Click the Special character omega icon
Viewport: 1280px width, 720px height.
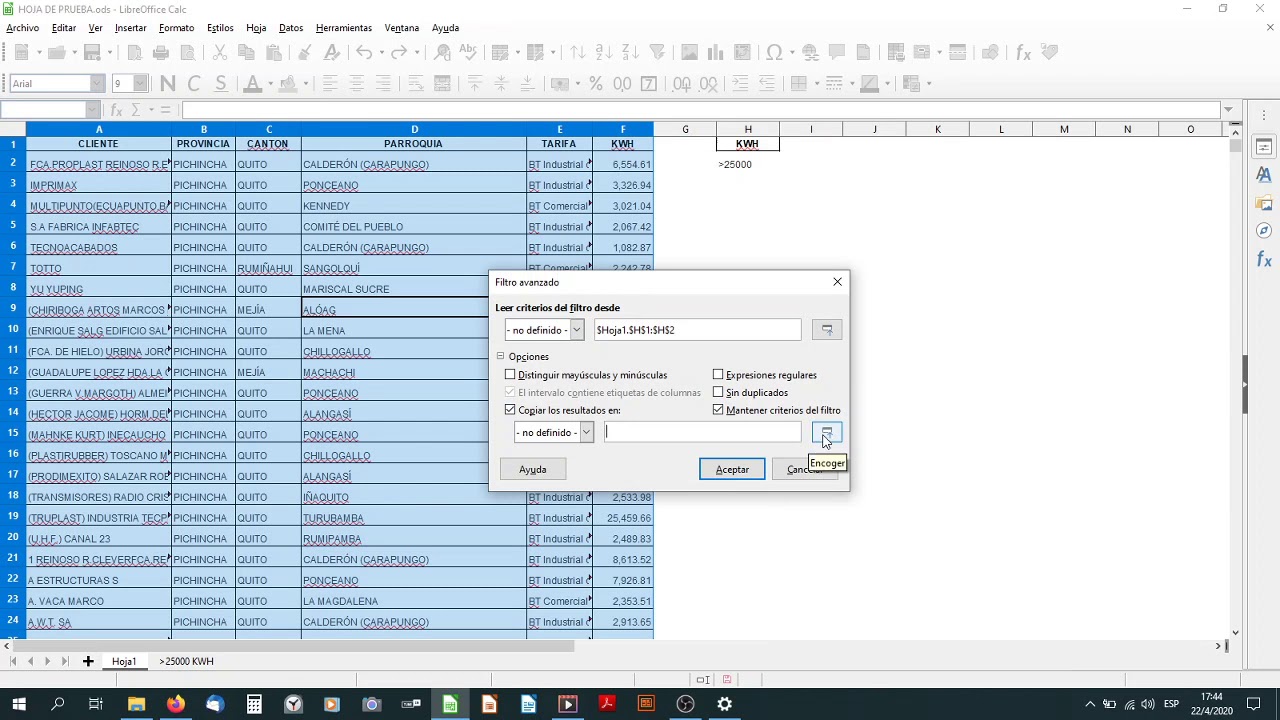(x=774, y=52)
